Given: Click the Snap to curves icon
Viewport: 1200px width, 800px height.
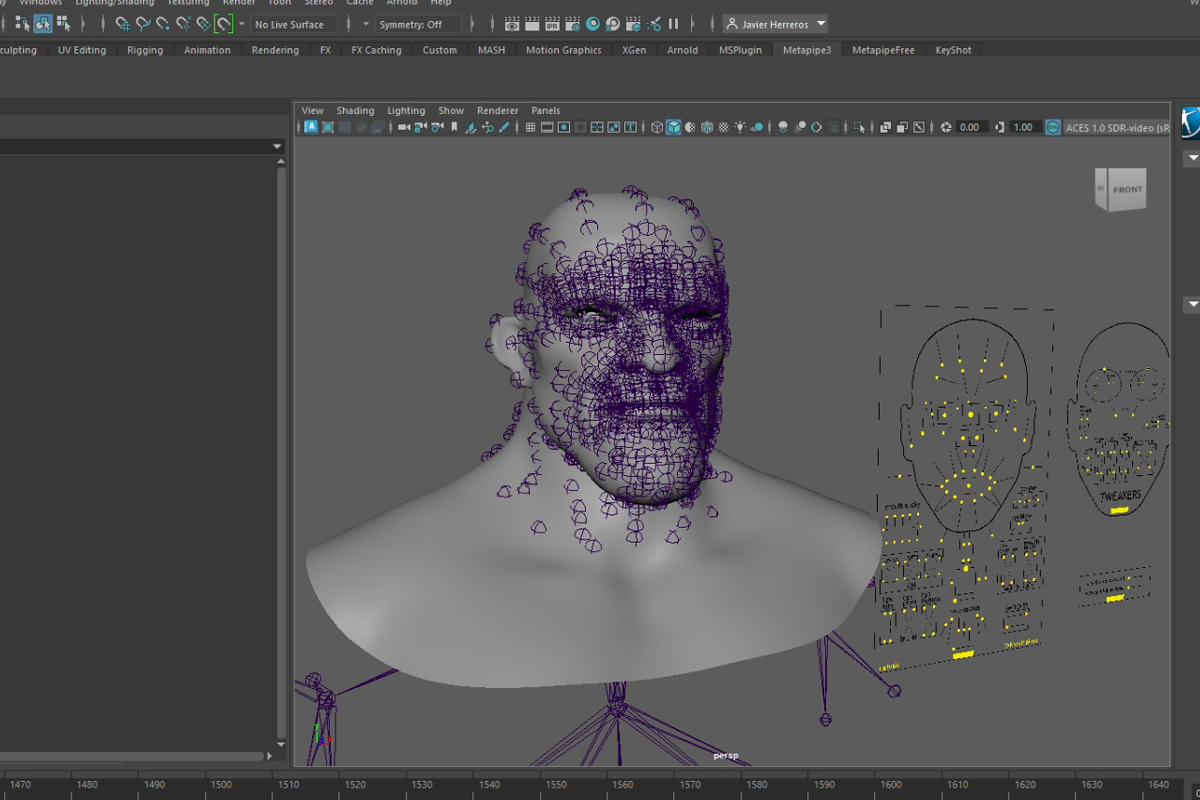Looking at the screenshot, I should tap(143, 24).
